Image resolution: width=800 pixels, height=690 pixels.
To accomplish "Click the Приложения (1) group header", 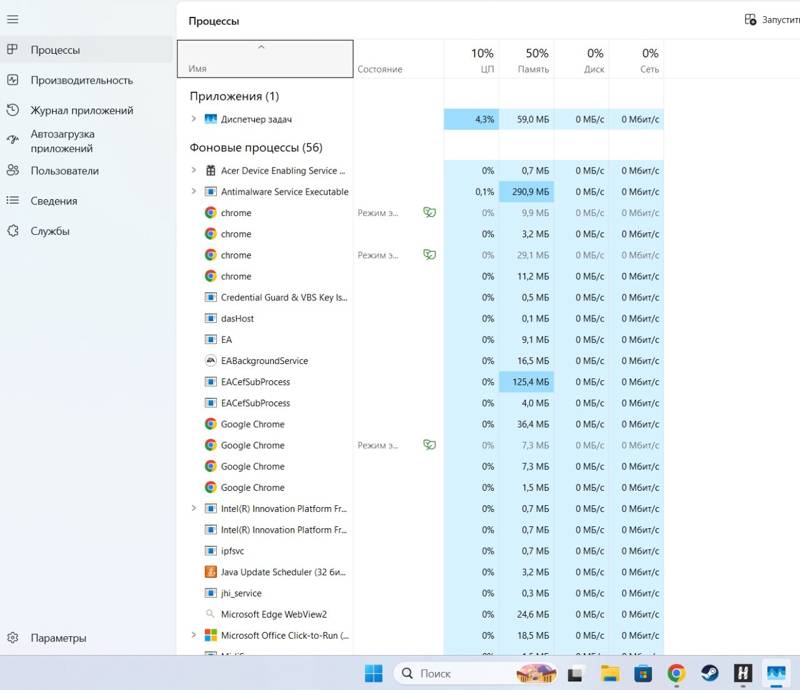I will pyautogui.click(x=234, y=96).
